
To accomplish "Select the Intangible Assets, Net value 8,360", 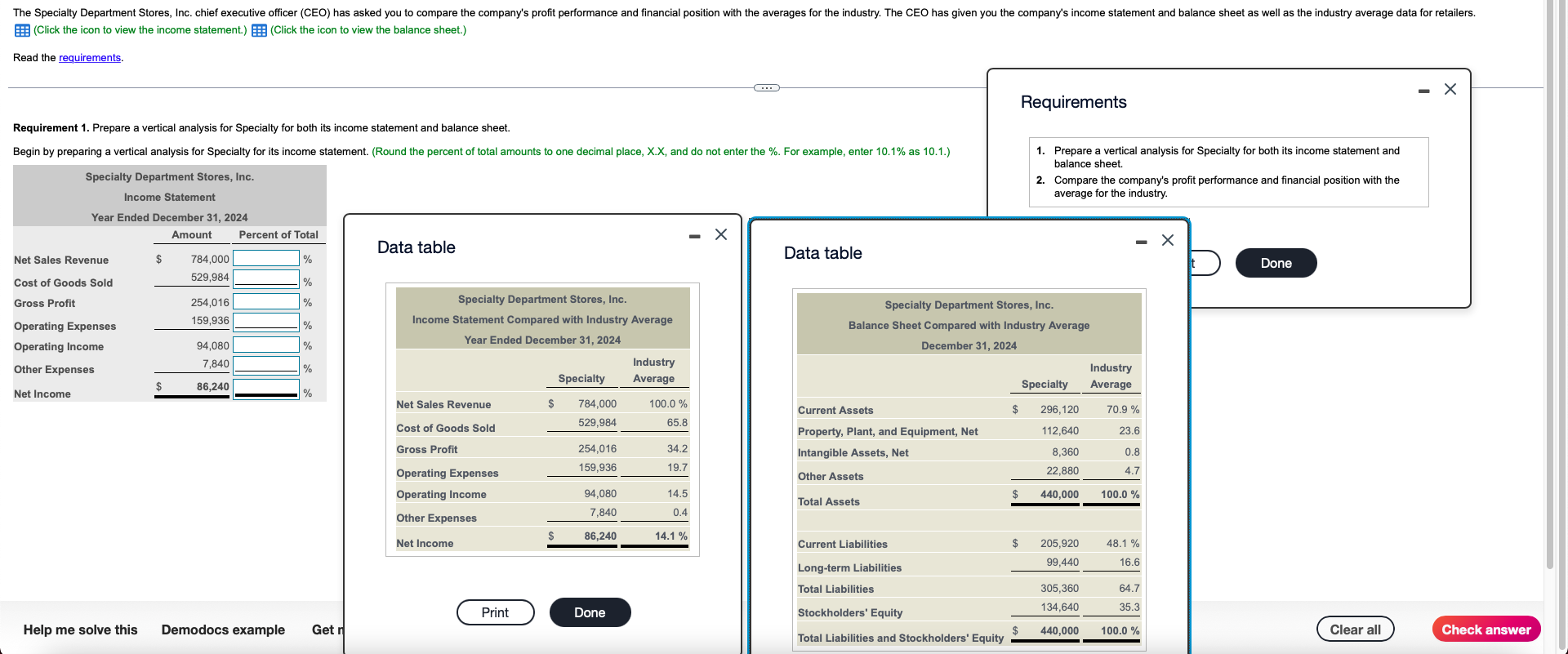I will (1065, 452).
